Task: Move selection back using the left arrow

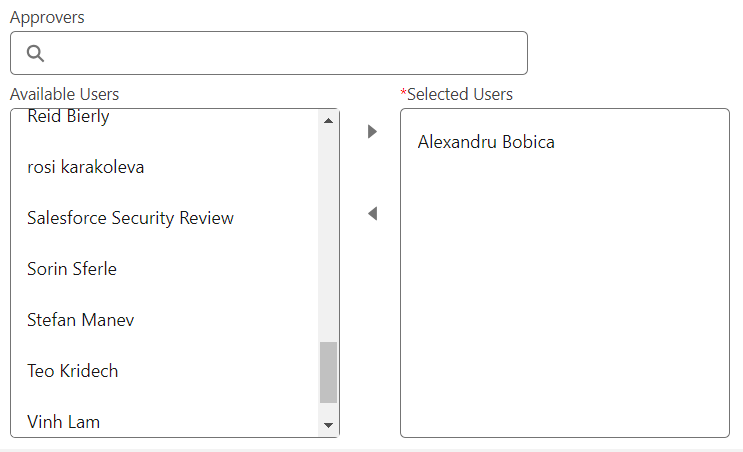Action: pos(372,213)
